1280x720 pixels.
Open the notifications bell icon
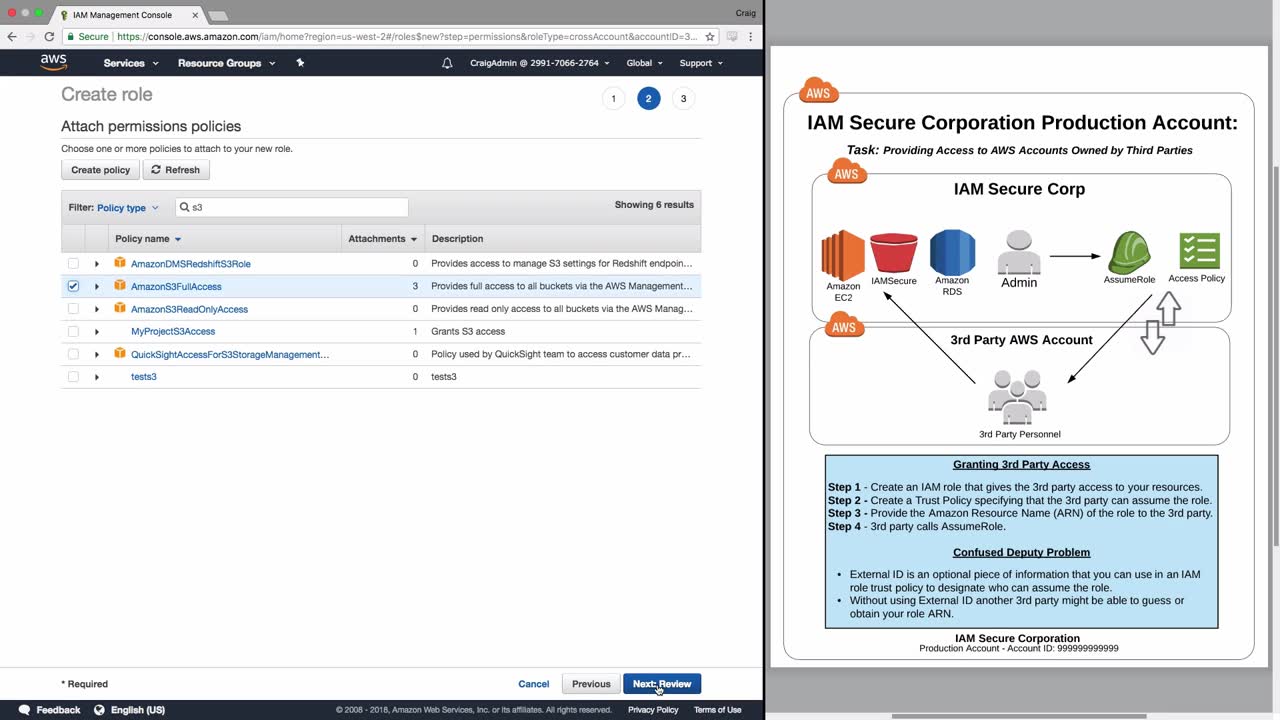tap(447, 63)
